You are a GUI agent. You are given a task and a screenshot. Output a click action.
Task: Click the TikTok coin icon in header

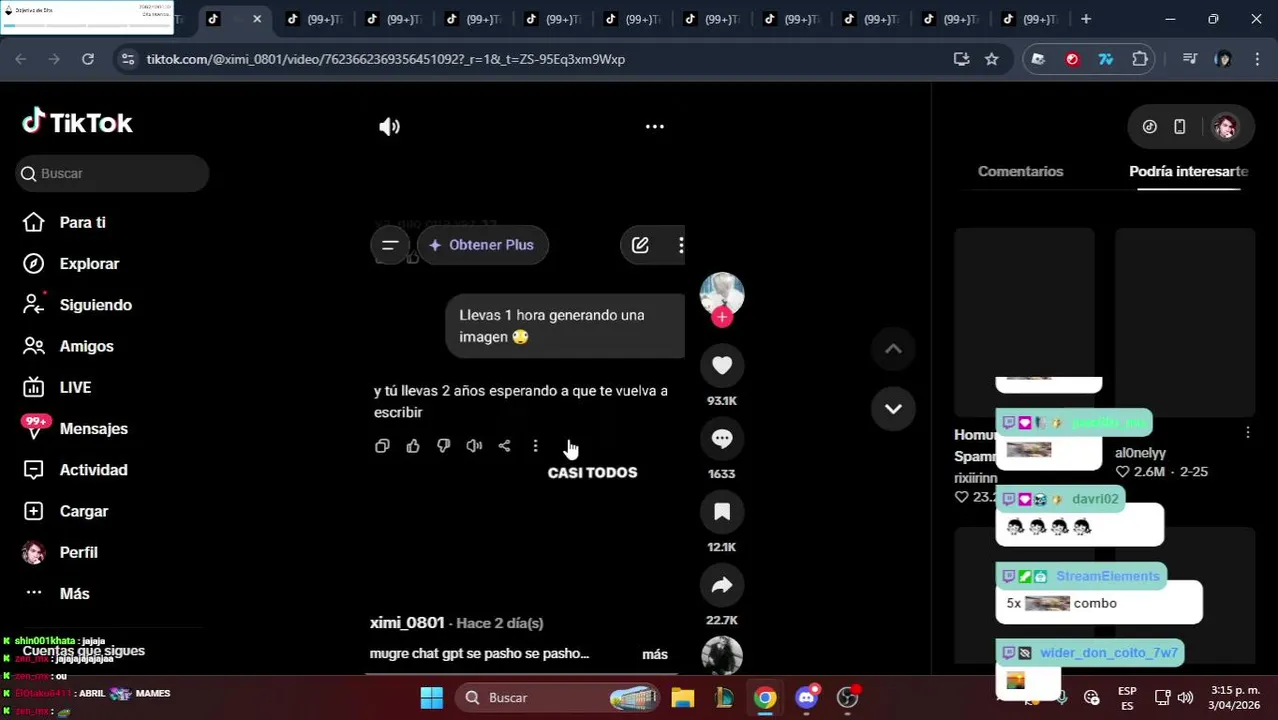(x=1150, y=127)
